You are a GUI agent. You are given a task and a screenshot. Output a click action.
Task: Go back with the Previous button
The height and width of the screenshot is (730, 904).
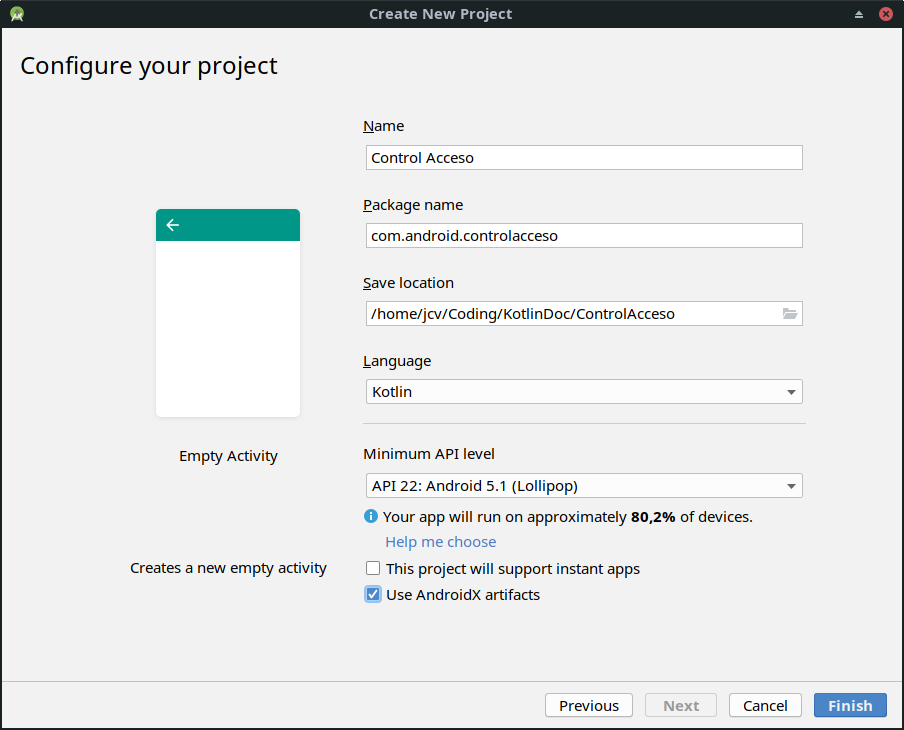[x=589, y=705]
